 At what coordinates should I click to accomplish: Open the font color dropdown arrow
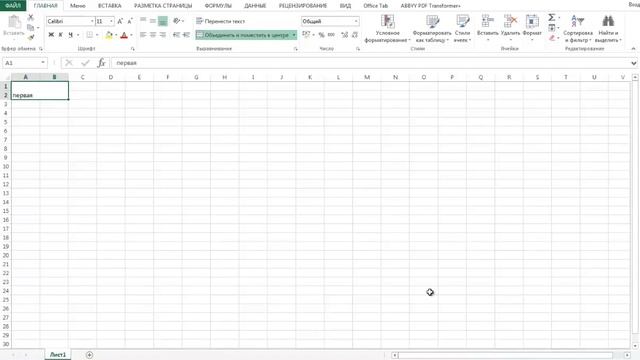[131, 35]
